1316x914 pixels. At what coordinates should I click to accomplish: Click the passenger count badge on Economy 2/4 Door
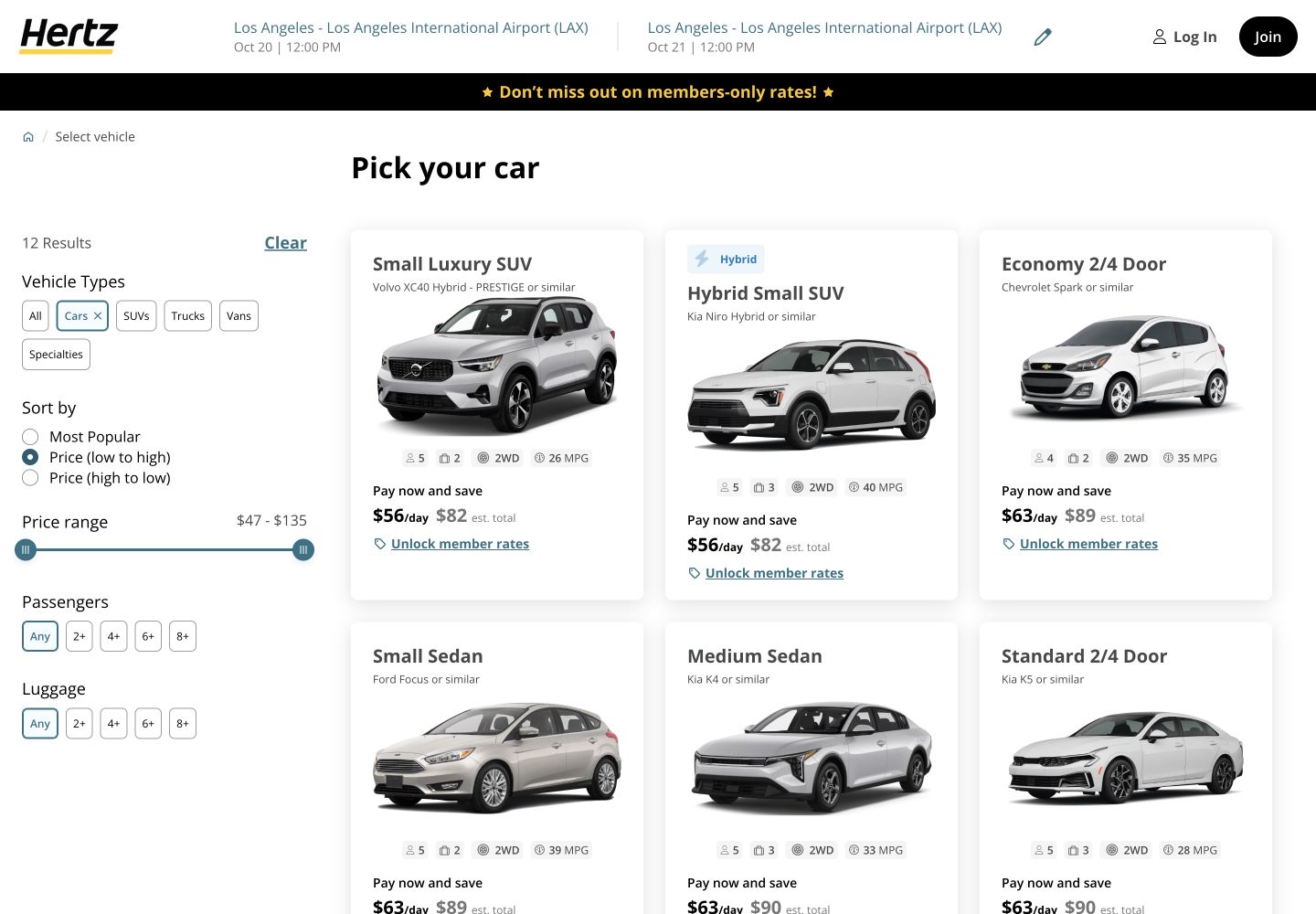coord(1043,458)
